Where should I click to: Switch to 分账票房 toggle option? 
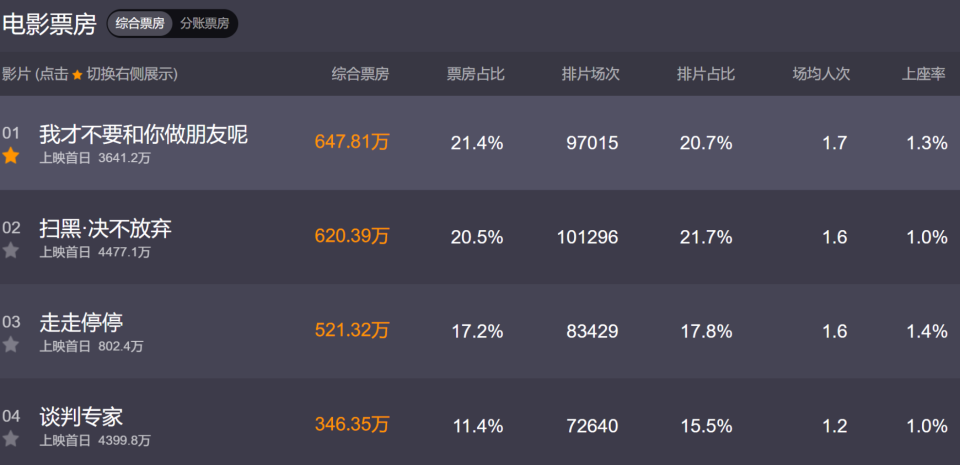point(205,23)
